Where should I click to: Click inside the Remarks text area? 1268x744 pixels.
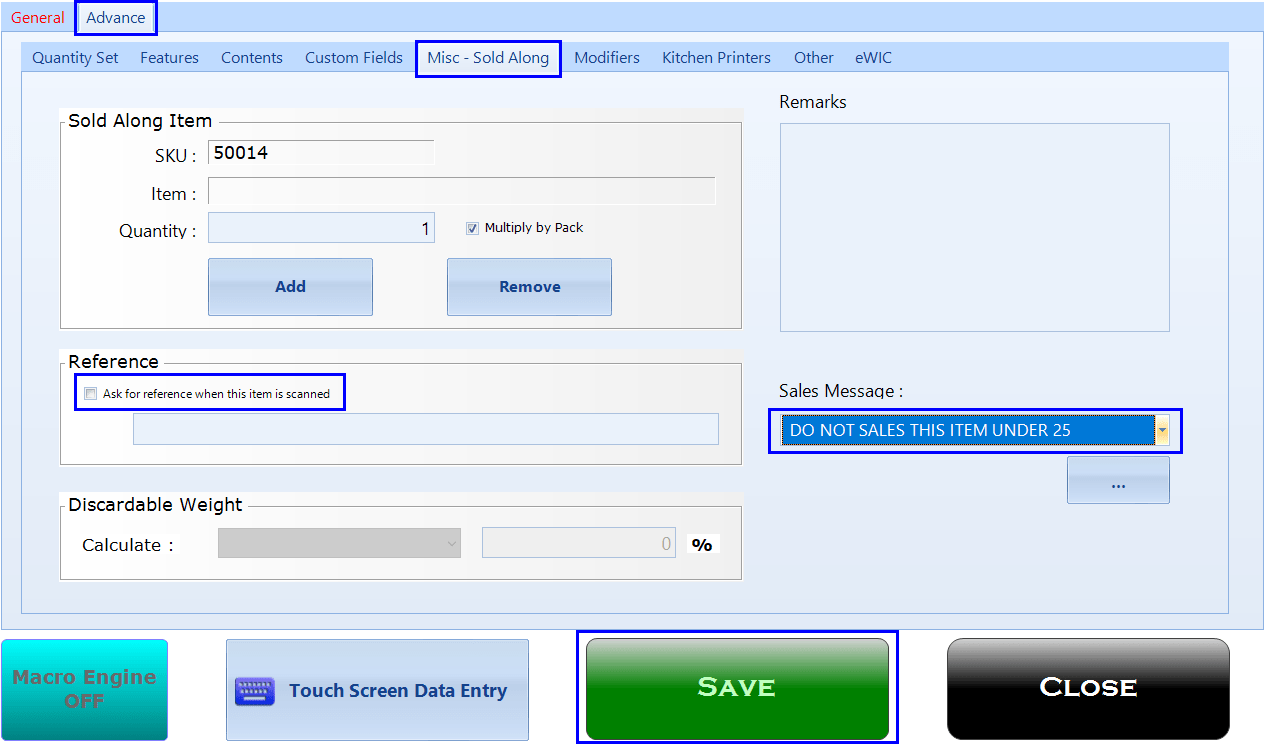[x=975, y=228]
